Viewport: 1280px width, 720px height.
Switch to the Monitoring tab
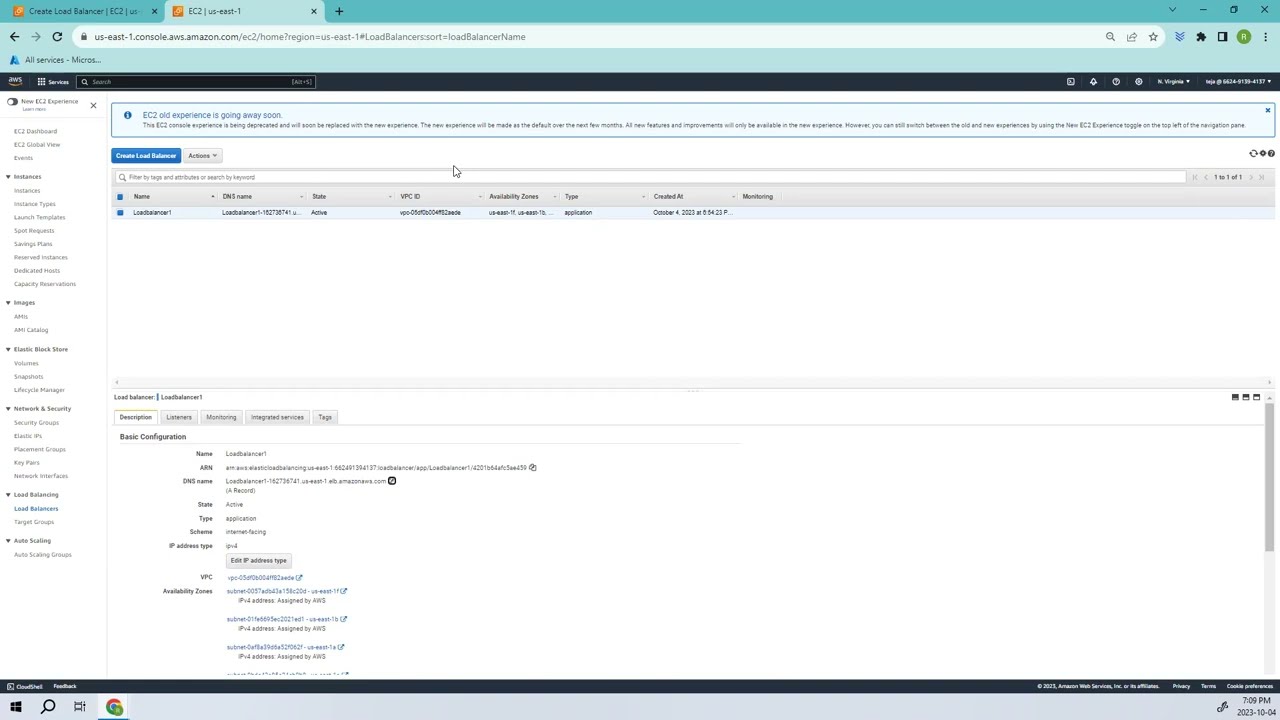coord(221,417)
